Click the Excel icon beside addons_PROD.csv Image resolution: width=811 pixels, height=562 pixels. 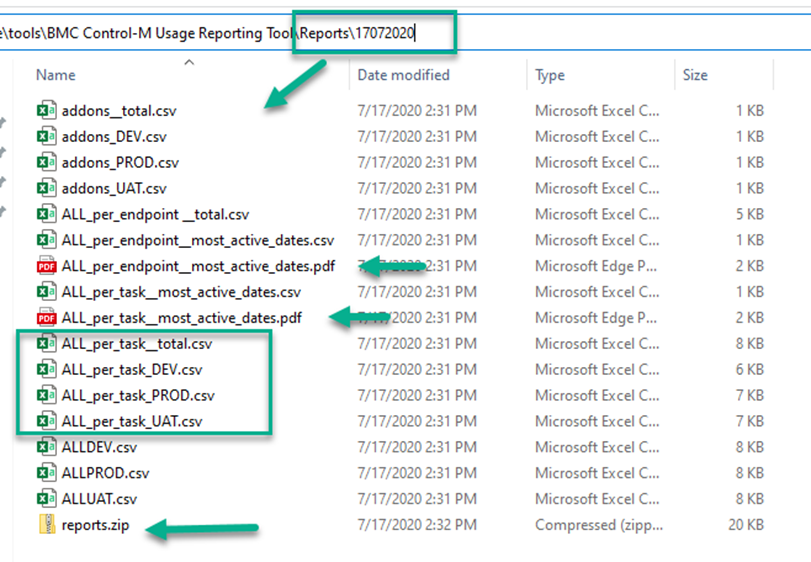click(47, 162)
